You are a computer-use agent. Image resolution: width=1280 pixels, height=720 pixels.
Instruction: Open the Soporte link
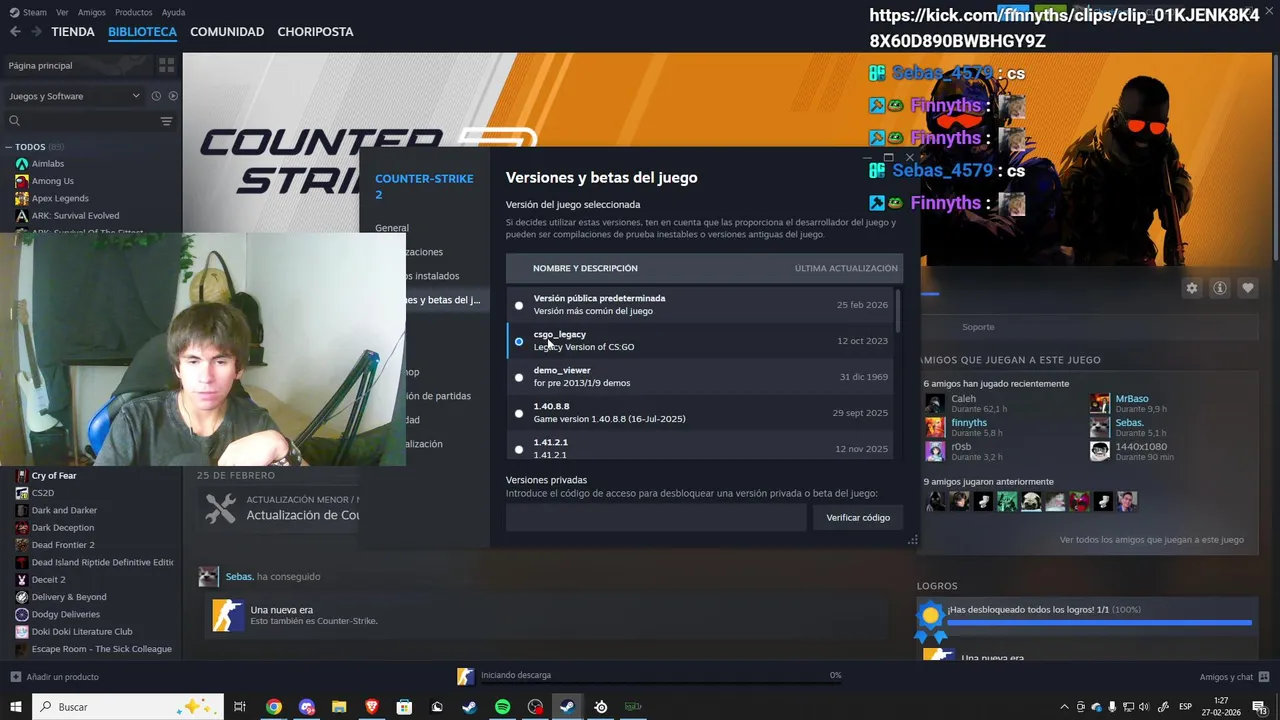pos(978,327)
